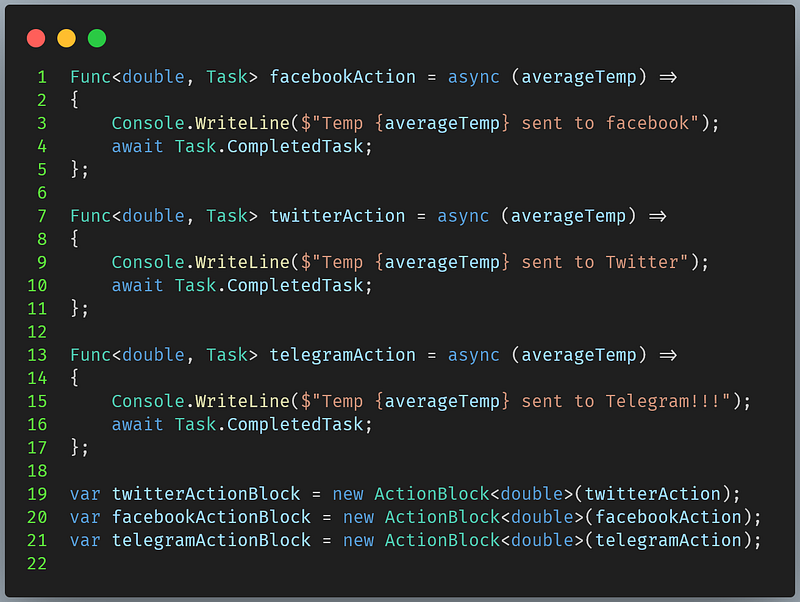The image size is (800, 602).
Task: Click the 'sent to Telegram!!!' string text
Action: (x=621, y=402)
